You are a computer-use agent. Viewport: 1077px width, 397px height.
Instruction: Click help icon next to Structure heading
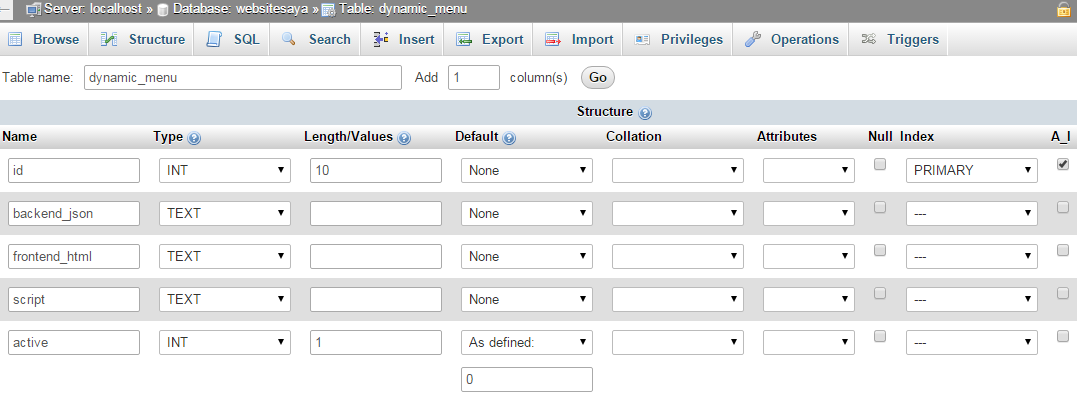click(x=645, y=113)
